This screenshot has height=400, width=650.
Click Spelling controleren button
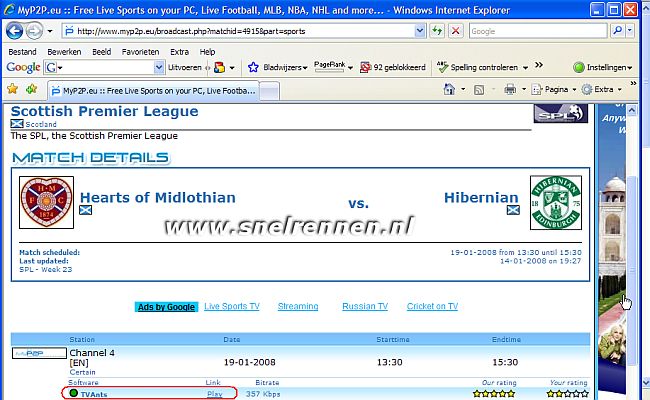(478, 67)
